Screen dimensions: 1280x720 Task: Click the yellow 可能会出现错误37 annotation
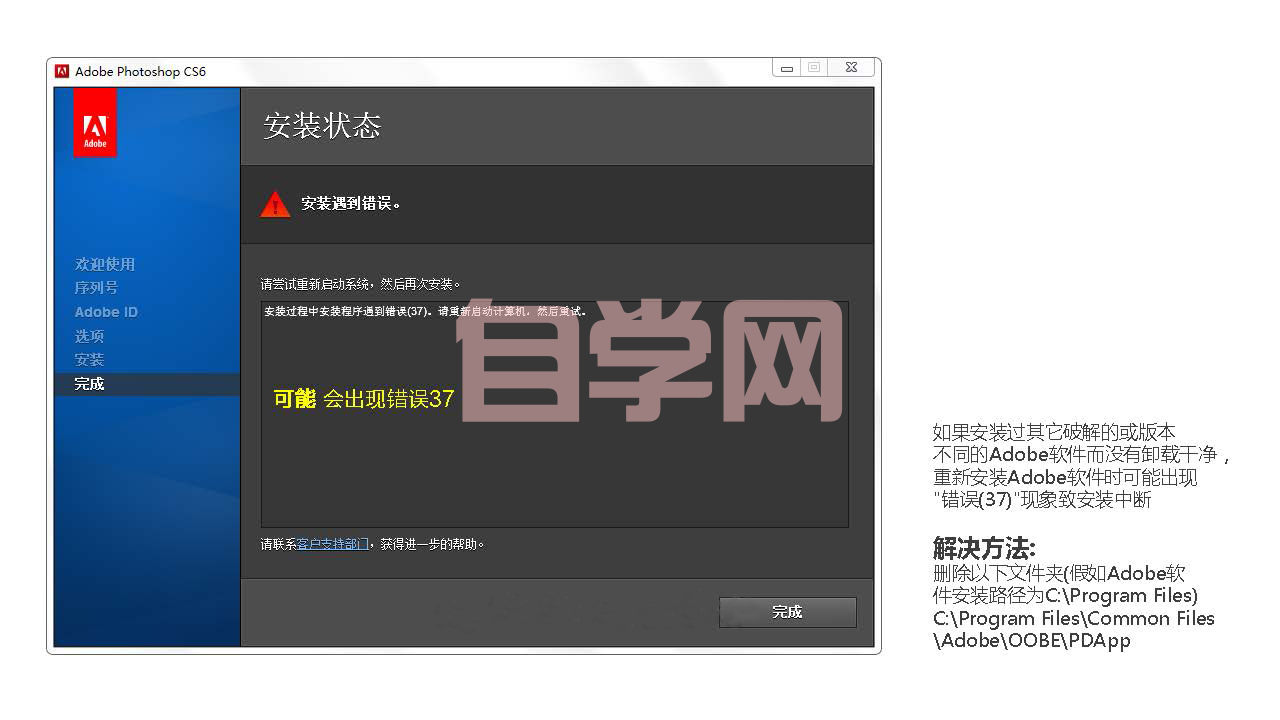click(363, 399)
